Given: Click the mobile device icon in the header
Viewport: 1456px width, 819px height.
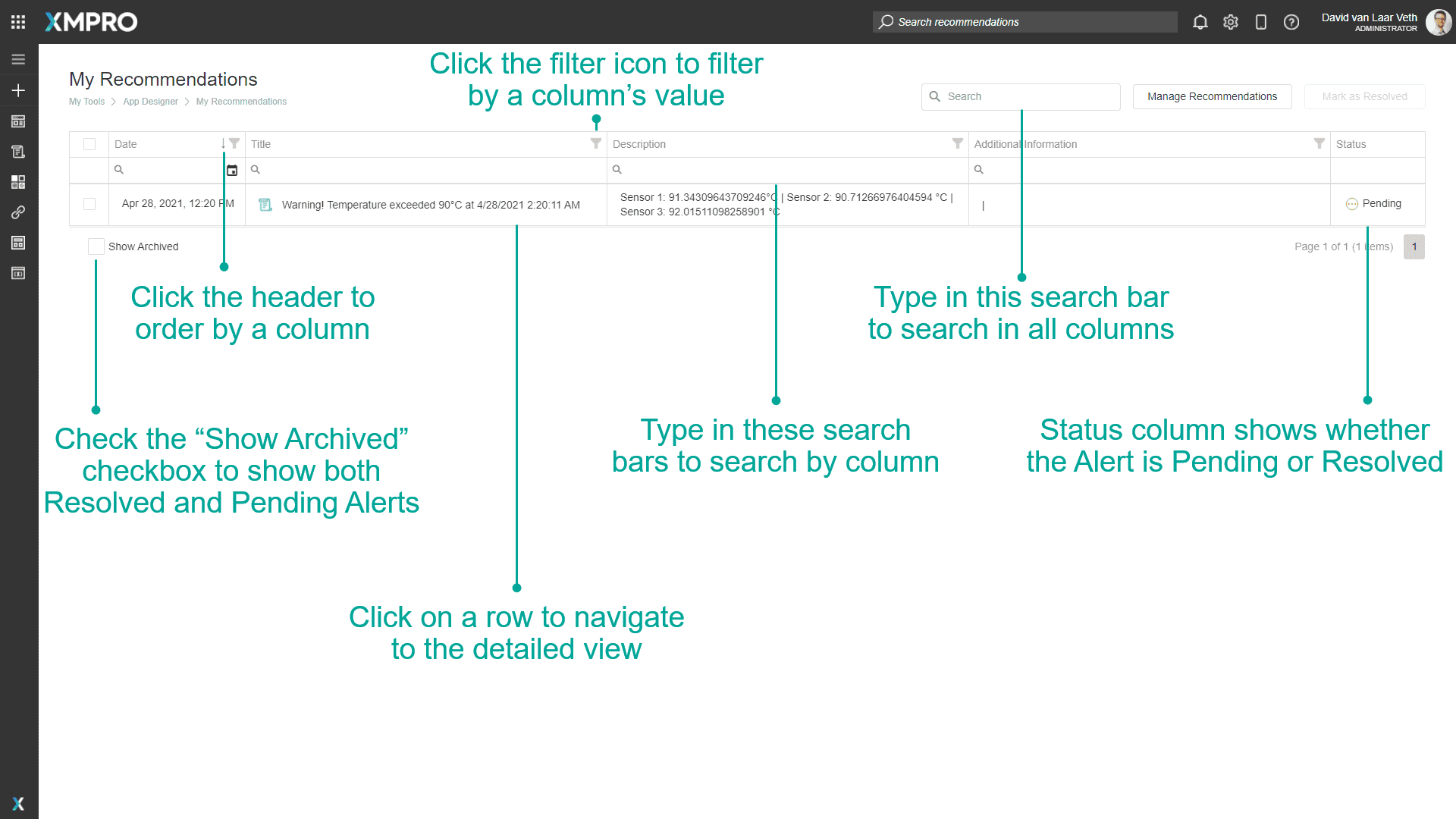Looking at the screenshot, I should coord(1260,22).
